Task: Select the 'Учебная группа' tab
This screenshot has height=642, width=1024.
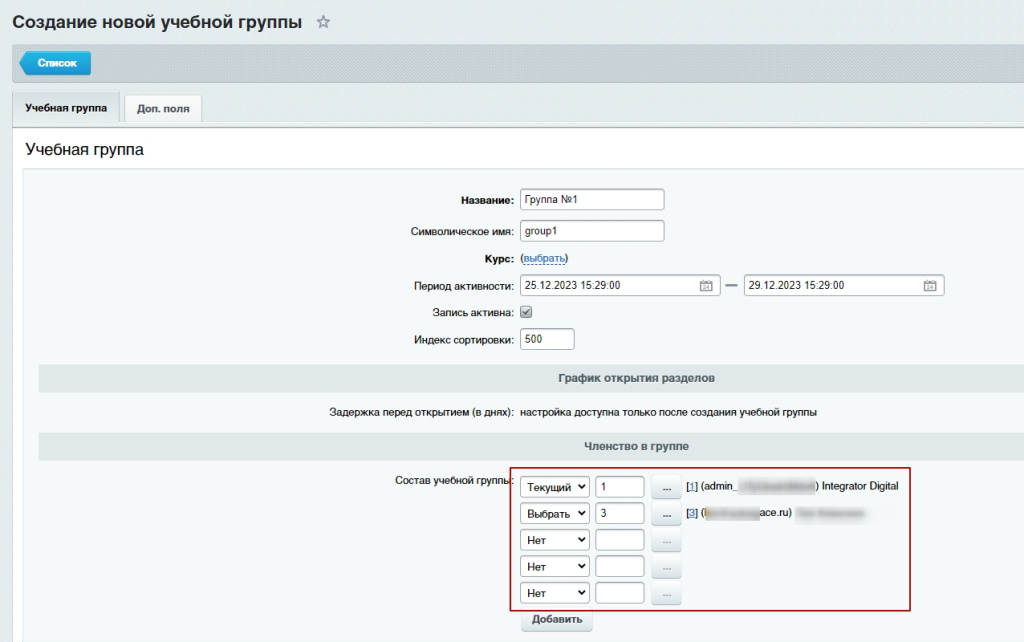Action: (65, 108)
